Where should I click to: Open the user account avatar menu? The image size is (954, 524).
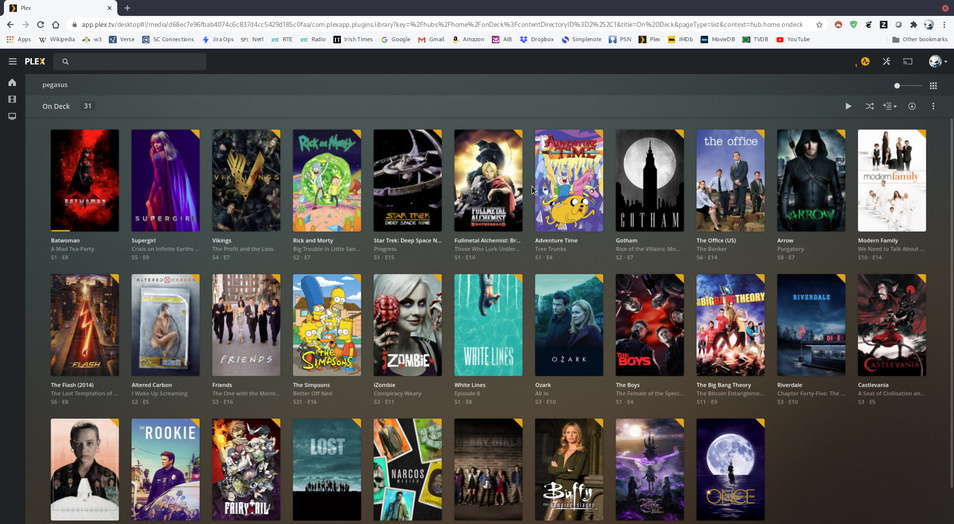click(936, 61)
